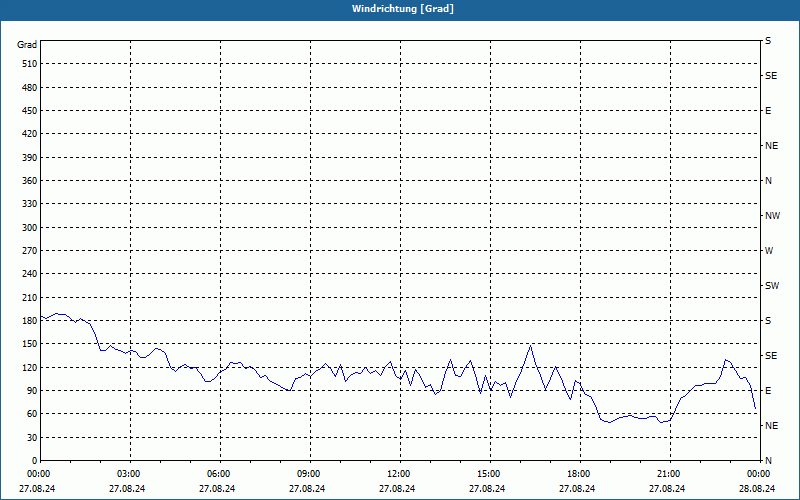
Task: Click the 27.08.24 date under 18:00
Action: tap(577, 489)
